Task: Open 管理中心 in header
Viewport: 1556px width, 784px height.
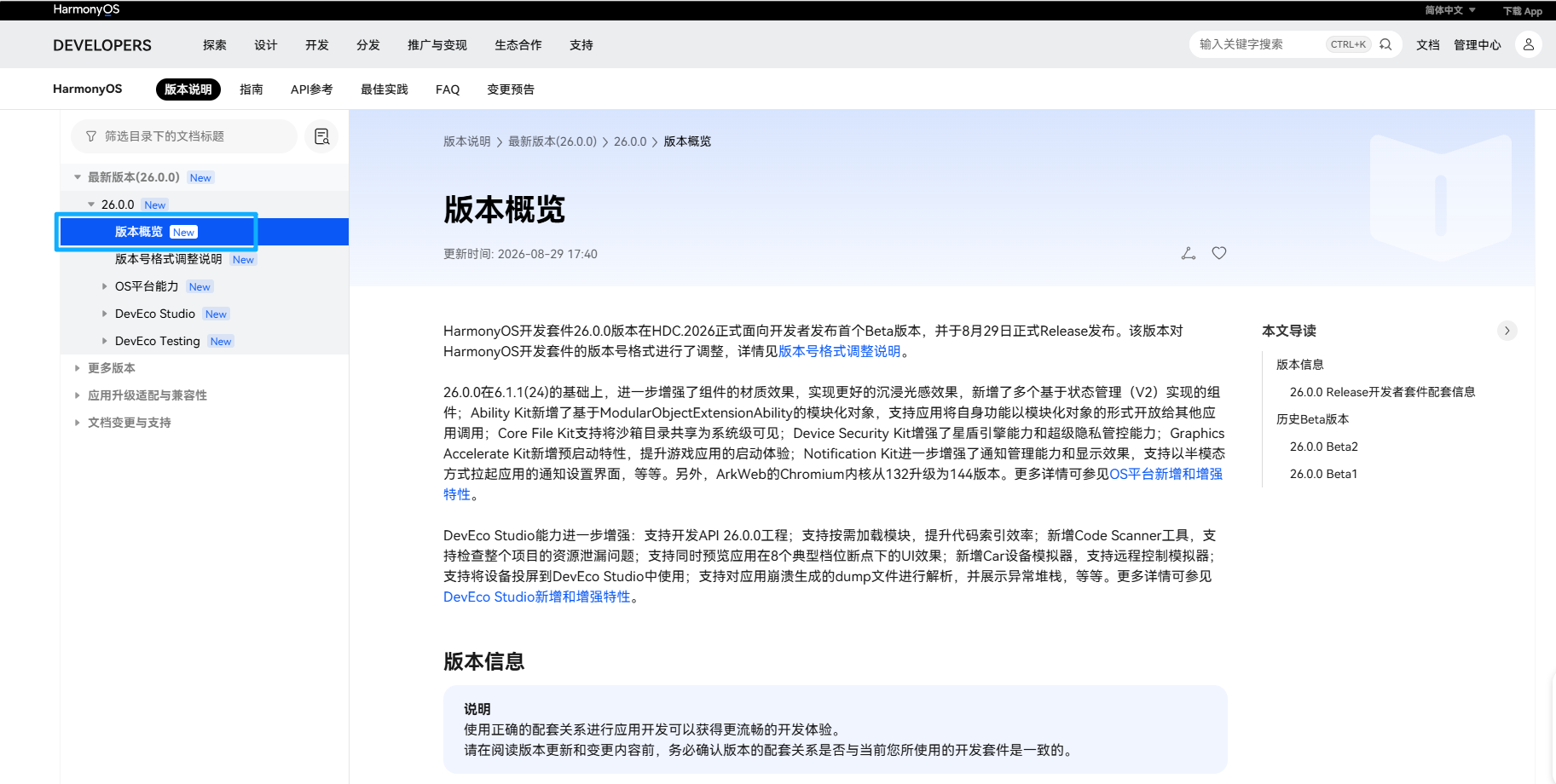Action: [1478, 45]
